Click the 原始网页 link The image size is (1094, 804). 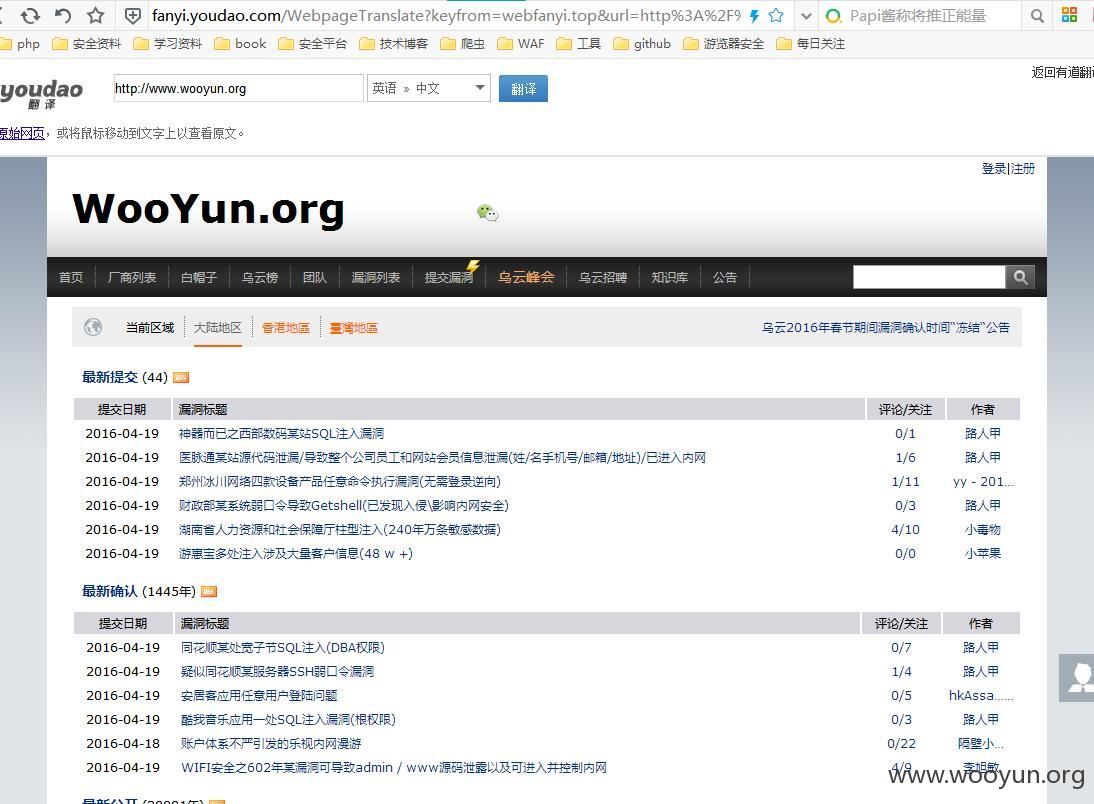[22, 133]
